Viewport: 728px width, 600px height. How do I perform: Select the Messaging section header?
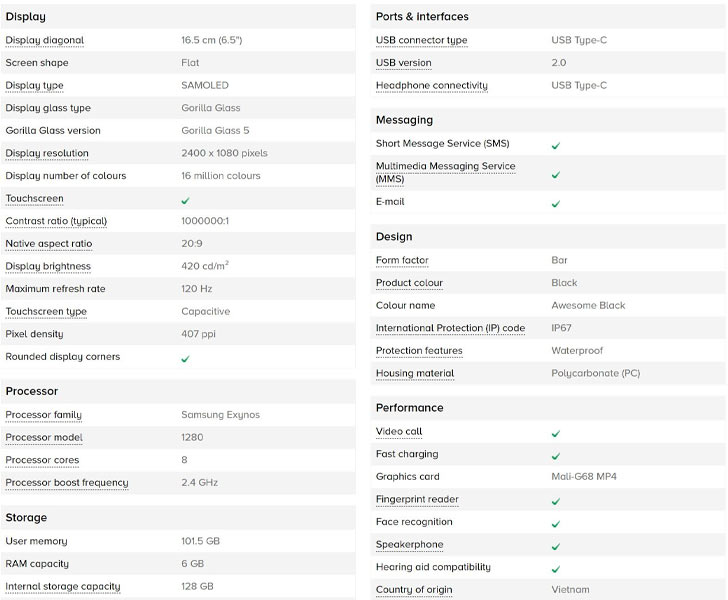tap(404, 120)
